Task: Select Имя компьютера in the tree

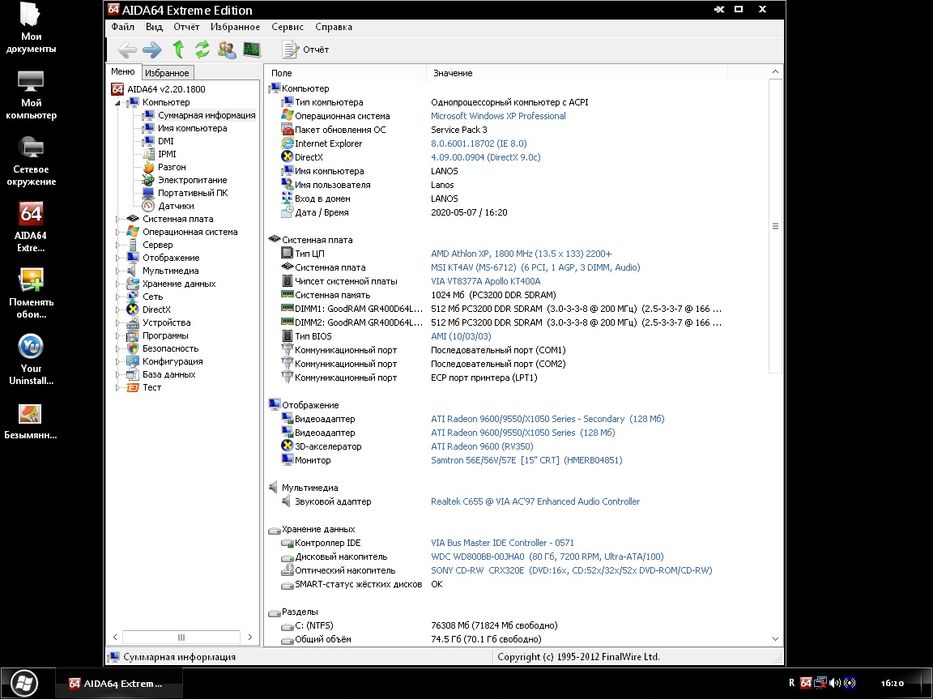Action: (x=192, y=129)
